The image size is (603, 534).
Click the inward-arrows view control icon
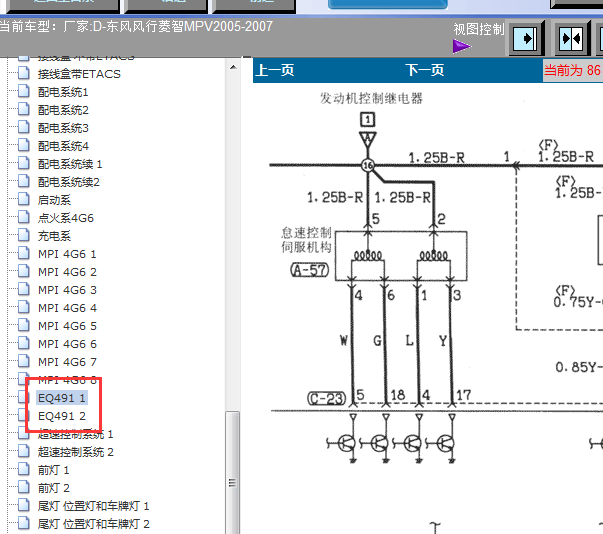point(570,39)
